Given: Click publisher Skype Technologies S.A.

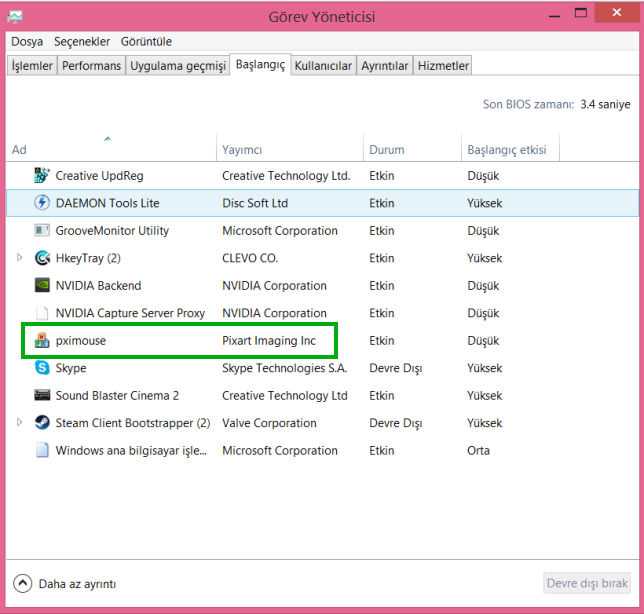Looking at the screenshot, I should coord(284,368).
